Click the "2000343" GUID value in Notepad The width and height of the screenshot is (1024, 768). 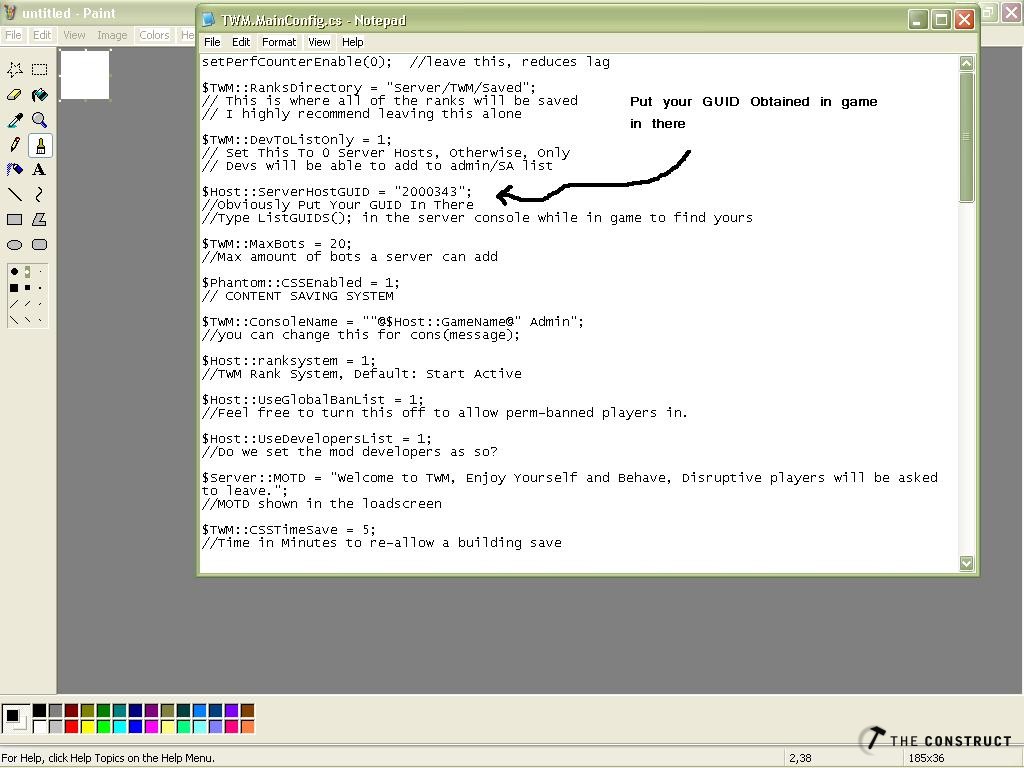(432, 192)
